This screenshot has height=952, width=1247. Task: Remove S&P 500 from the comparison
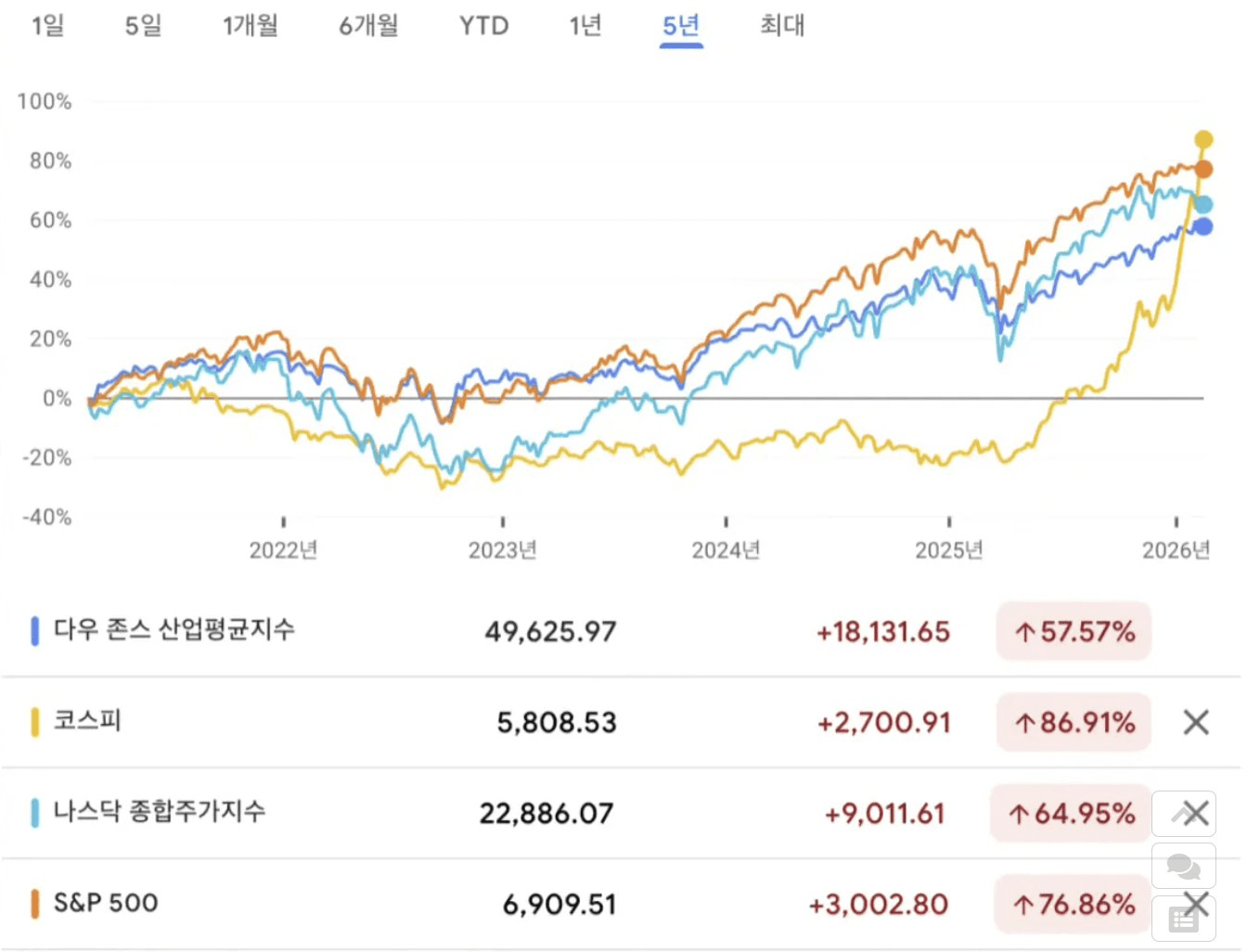pos(1197,904)
